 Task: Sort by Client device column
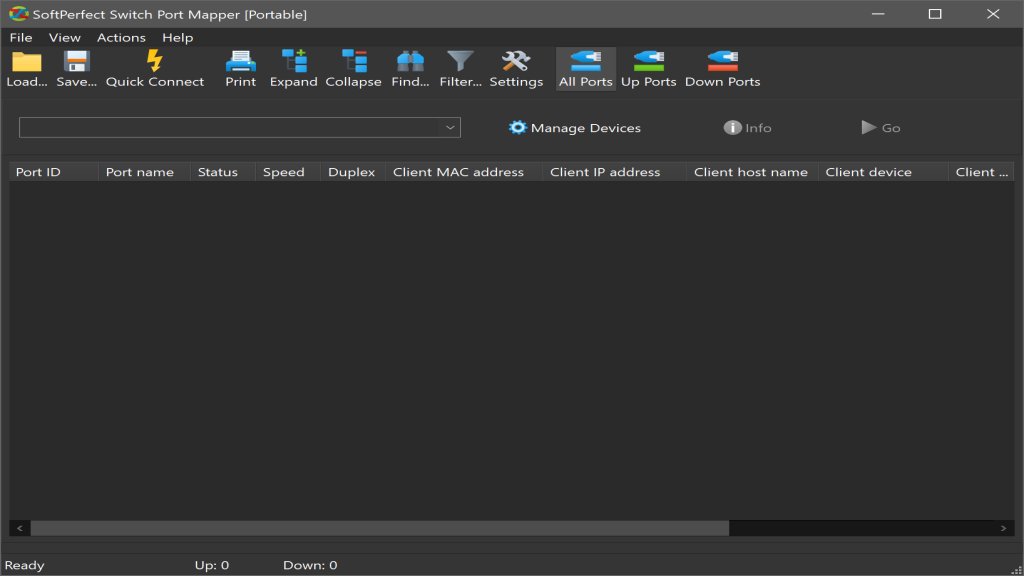pos(884,172)
